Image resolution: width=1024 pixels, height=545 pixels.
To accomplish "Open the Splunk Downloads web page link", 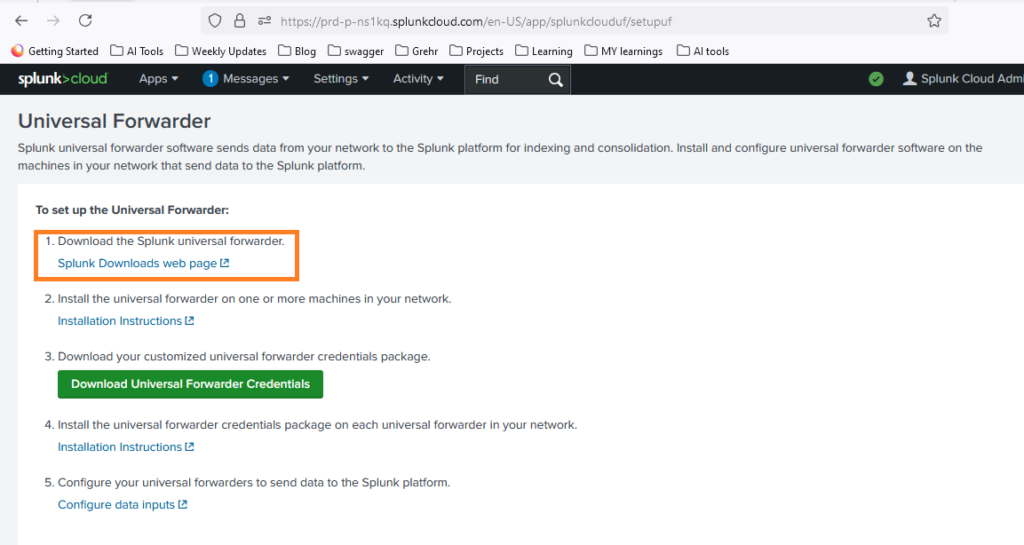I will (143, 264).
